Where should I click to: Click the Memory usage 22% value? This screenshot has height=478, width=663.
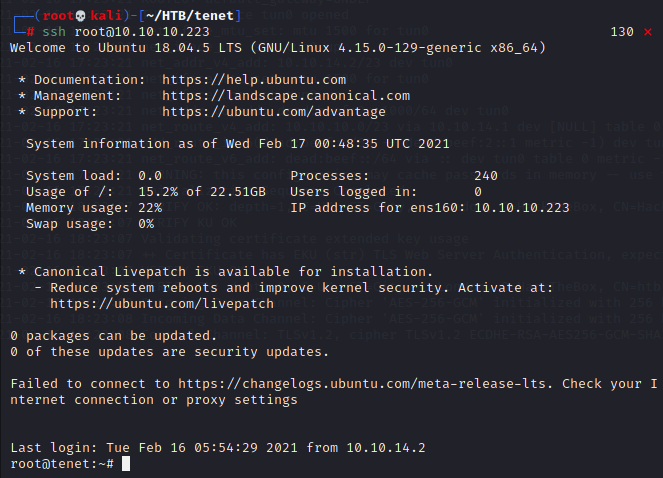[150, 208]
